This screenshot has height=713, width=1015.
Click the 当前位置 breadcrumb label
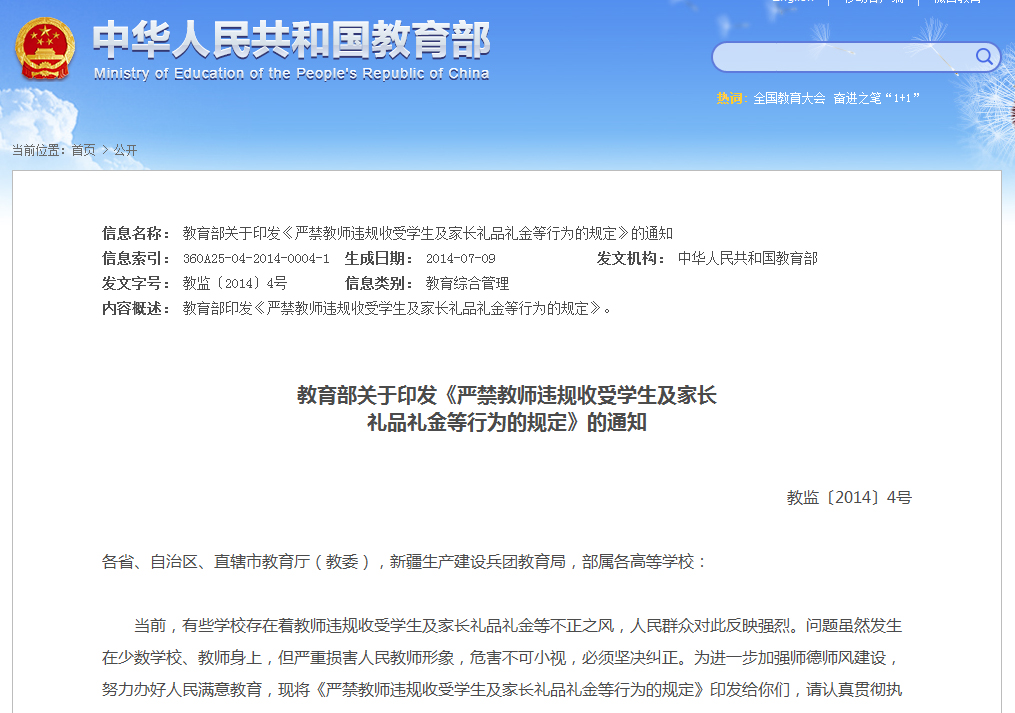(38, 150)
